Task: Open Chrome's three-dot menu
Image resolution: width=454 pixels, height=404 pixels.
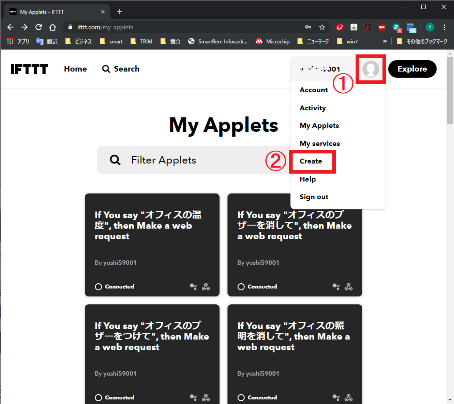Action: [444, 27]
